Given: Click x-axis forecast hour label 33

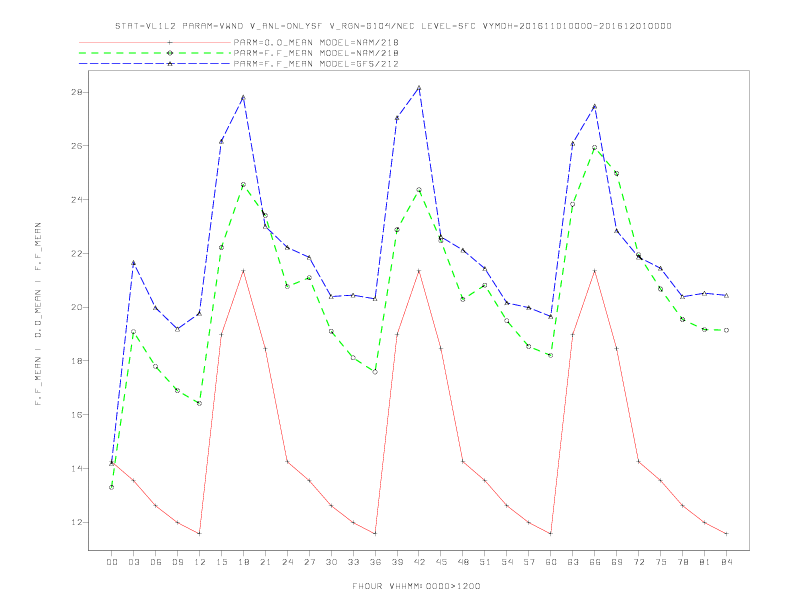Looking at the screenshot, I should coord(354,562).
